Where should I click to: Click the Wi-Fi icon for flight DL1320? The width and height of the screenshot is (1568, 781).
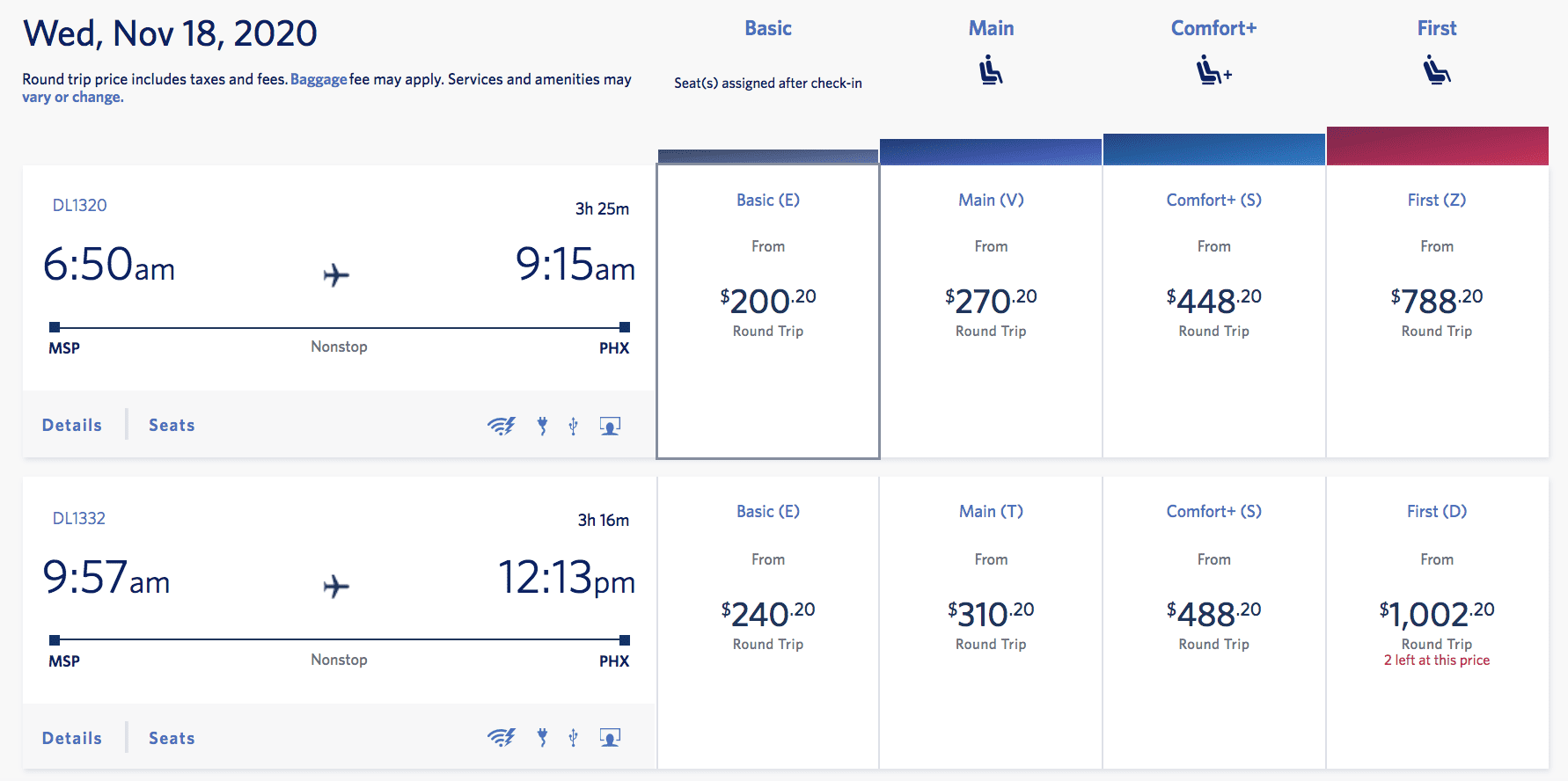coord(502,426)
